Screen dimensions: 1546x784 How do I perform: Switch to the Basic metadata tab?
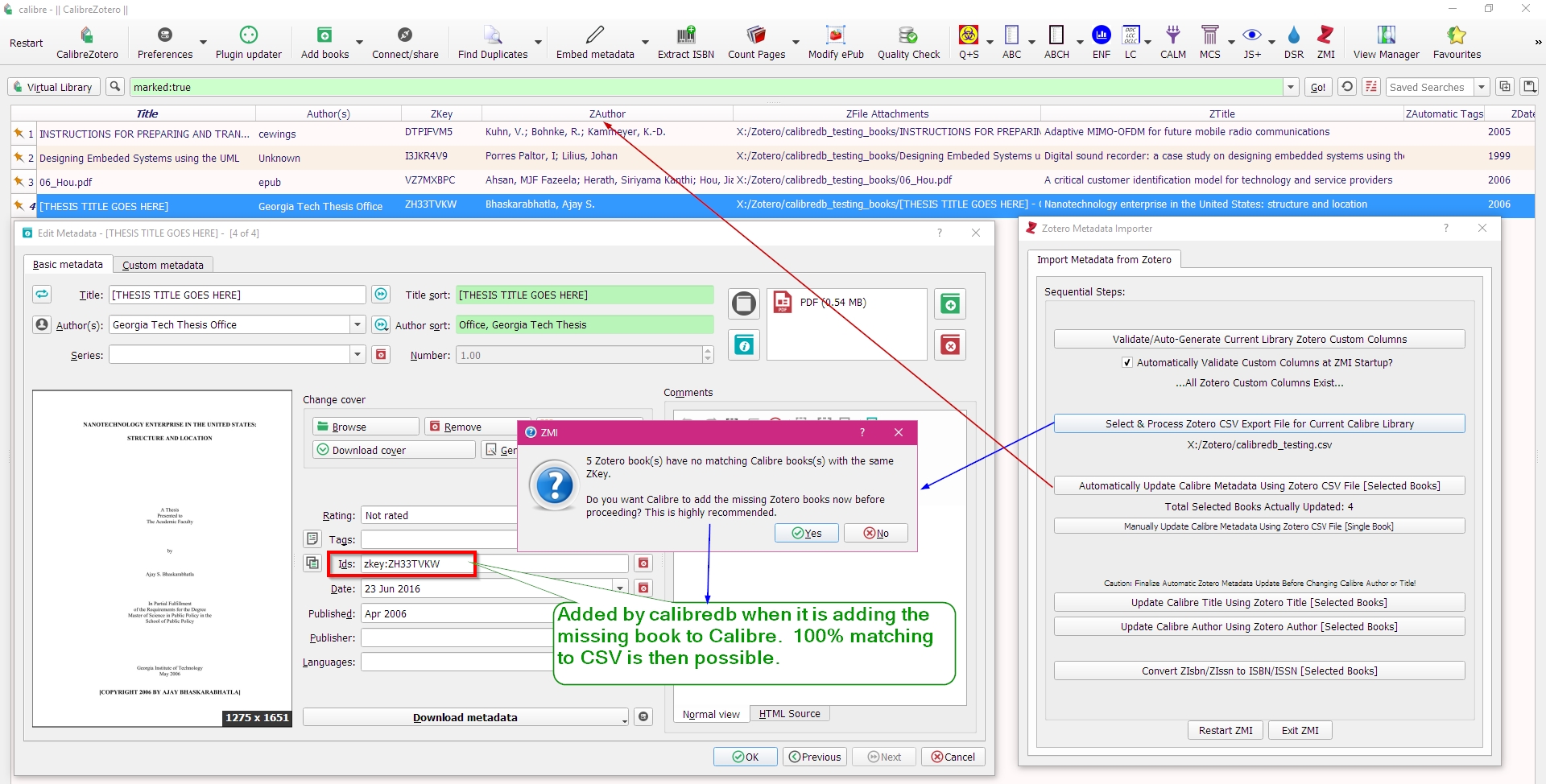(68, 265)
